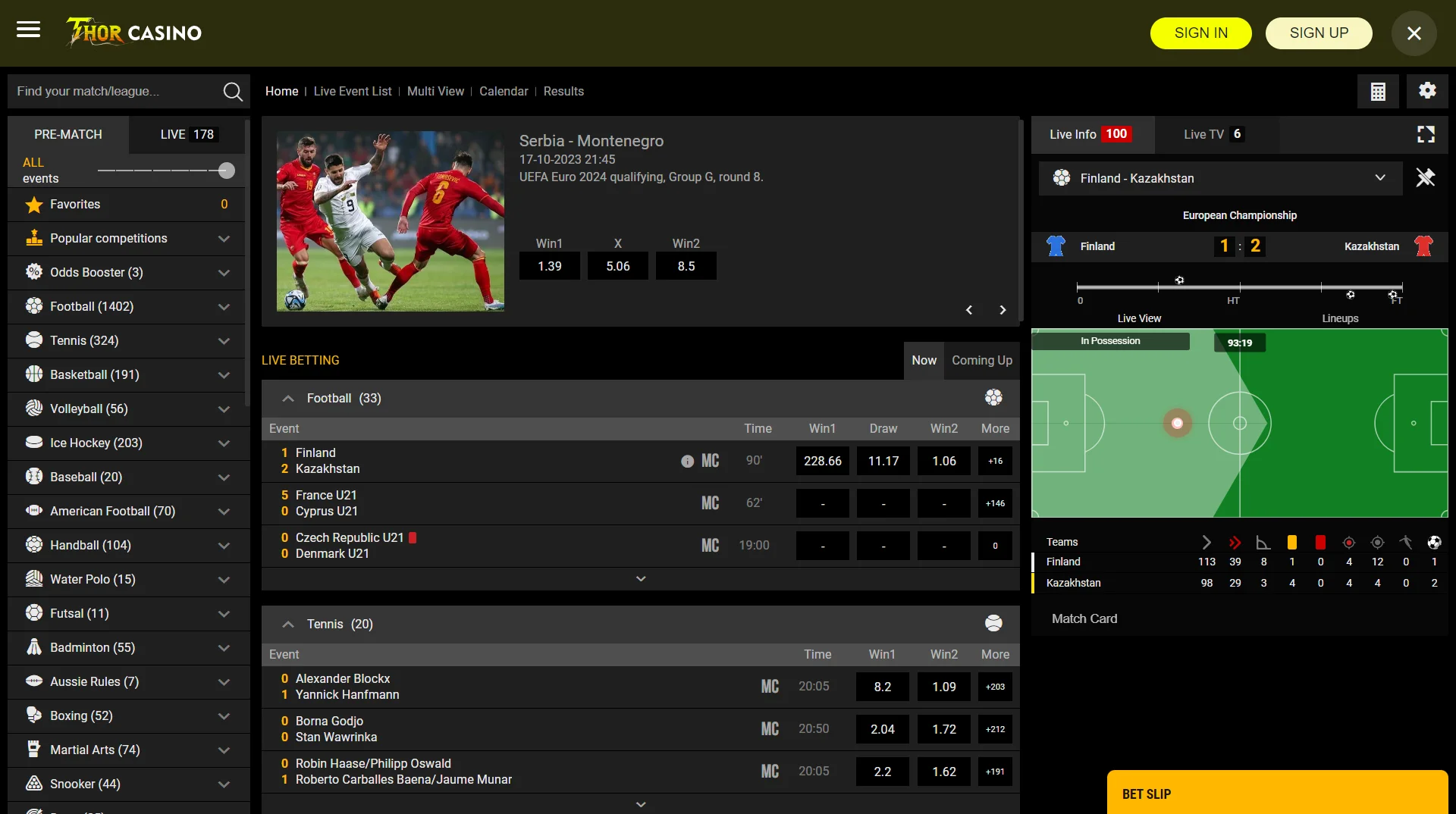Click the HT marker on match timeline

pos(1233,301)
